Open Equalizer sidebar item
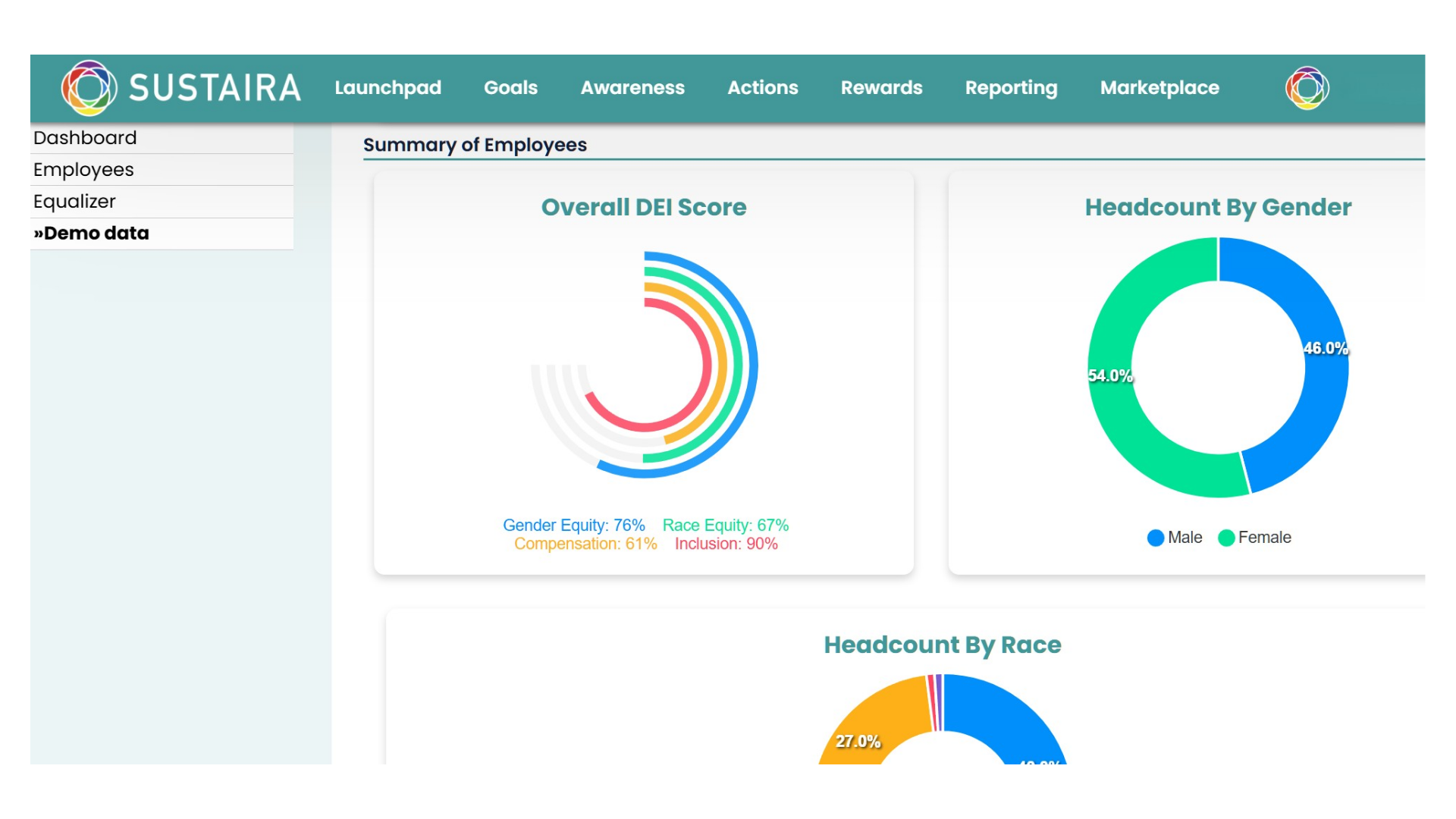Viewport: 1456px width, 819px height. [74, 202]
